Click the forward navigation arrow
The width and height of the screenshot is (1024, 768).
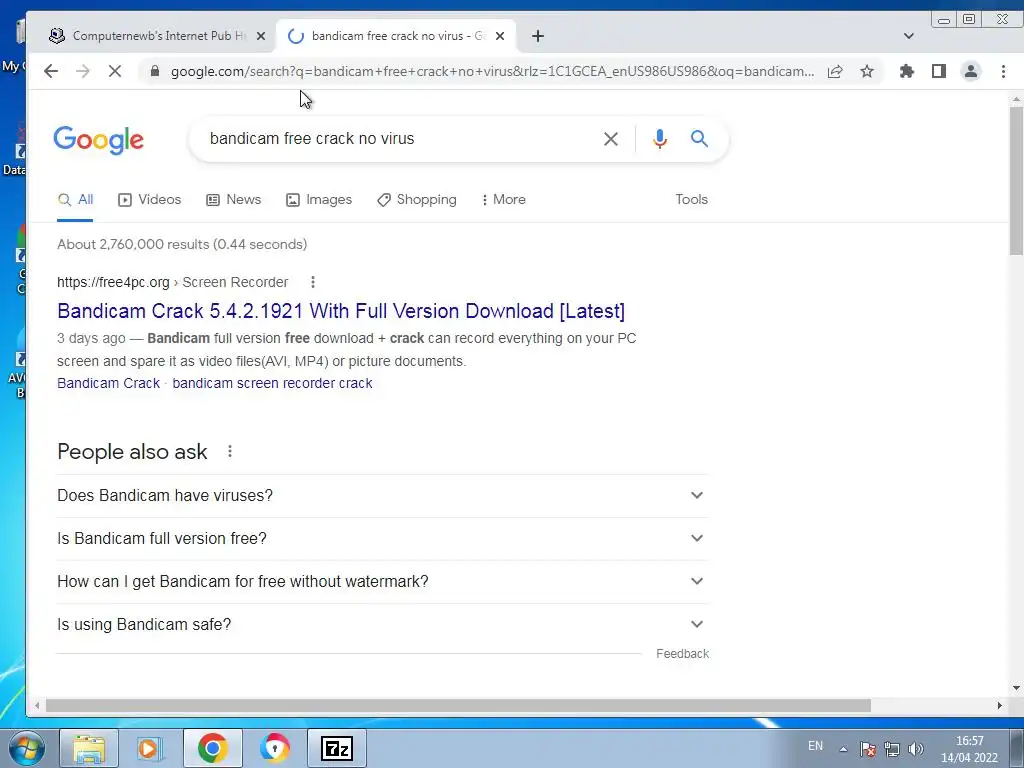pos(83,71)
